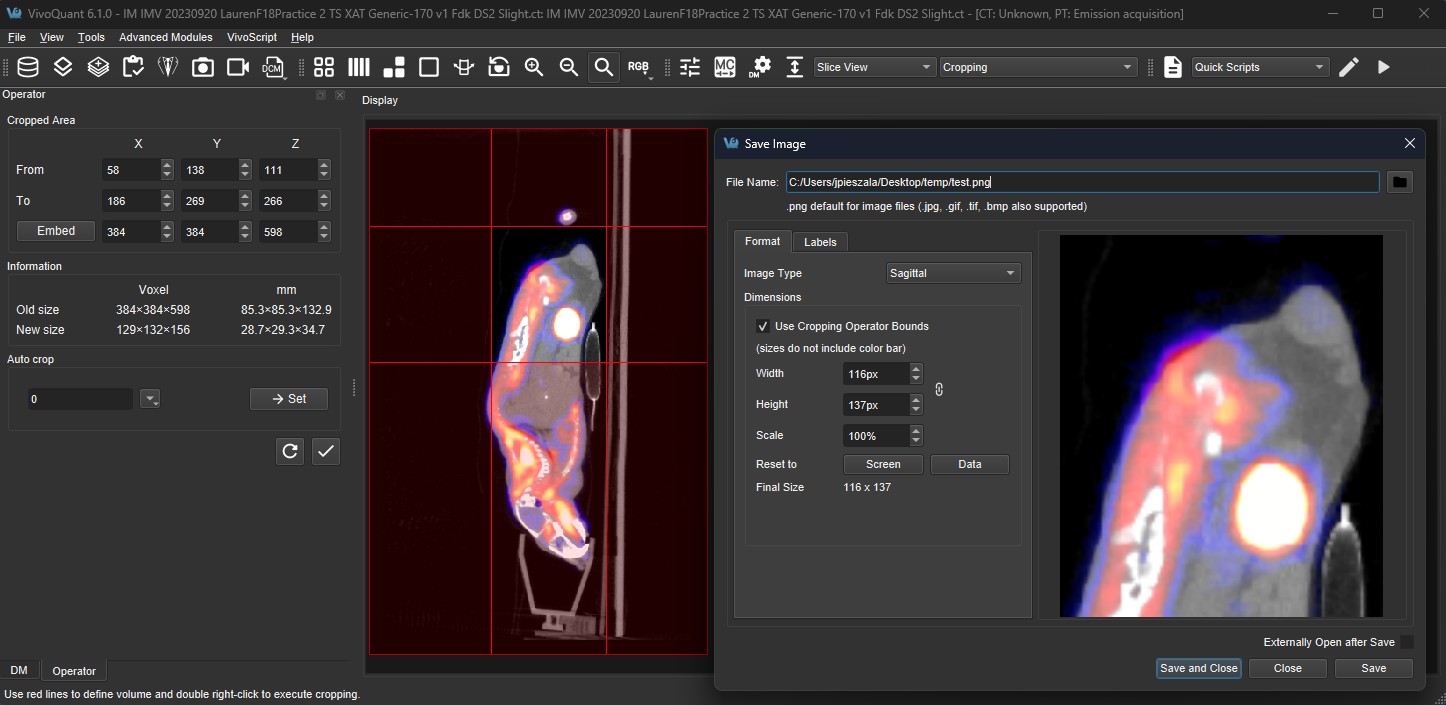Click the camera screenshot capture icon
This screenshot has height=705, width=1446.
tap(203, 67)
